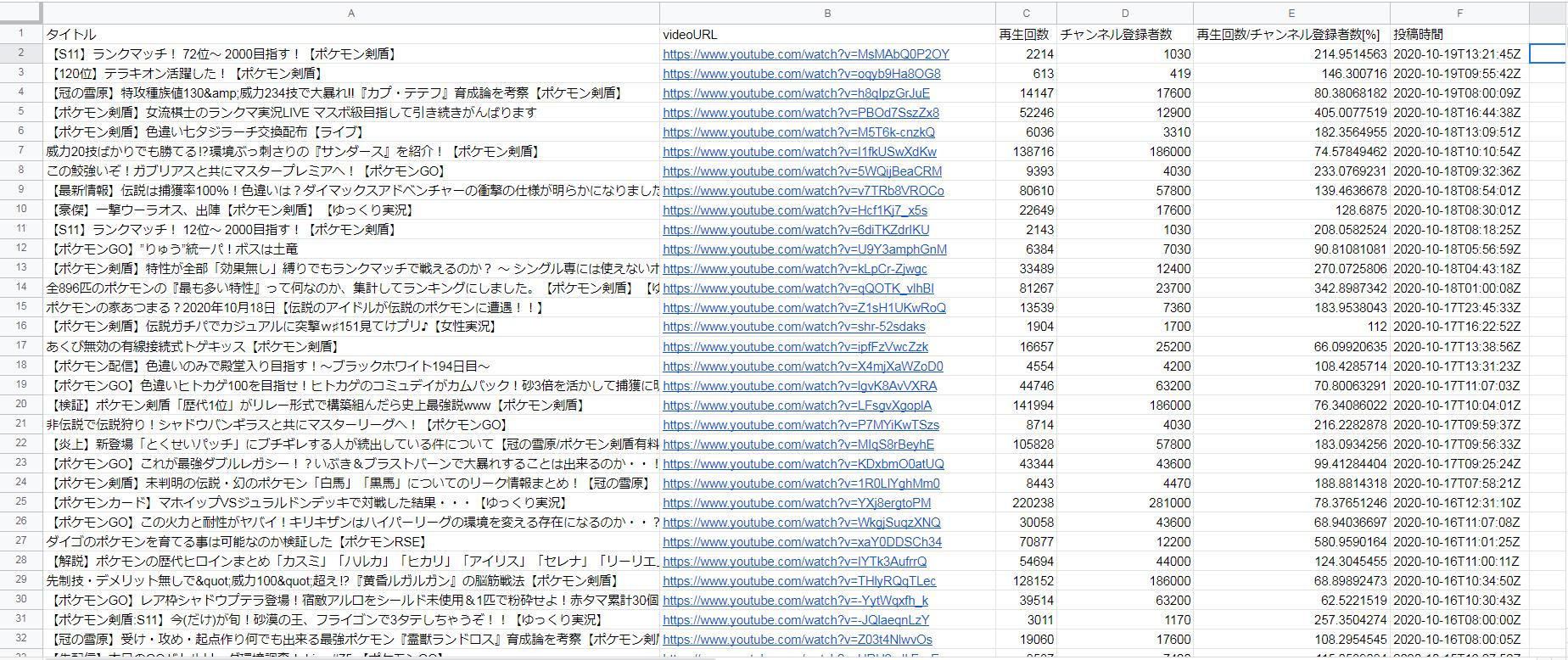Click timestamp cell 2020-10-17T23:45:33Z
This screenshot has width=1568, height=660.
point(1459,307)
